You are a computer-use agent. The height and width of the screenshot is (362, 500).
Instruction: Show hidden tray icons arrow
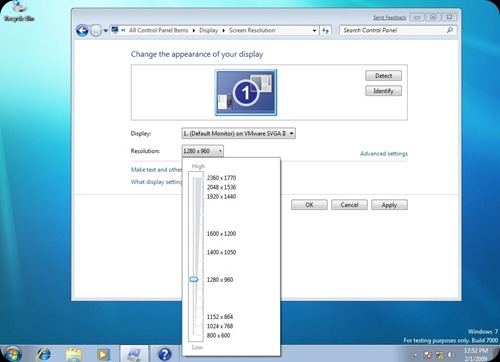[x=416, y=355]
